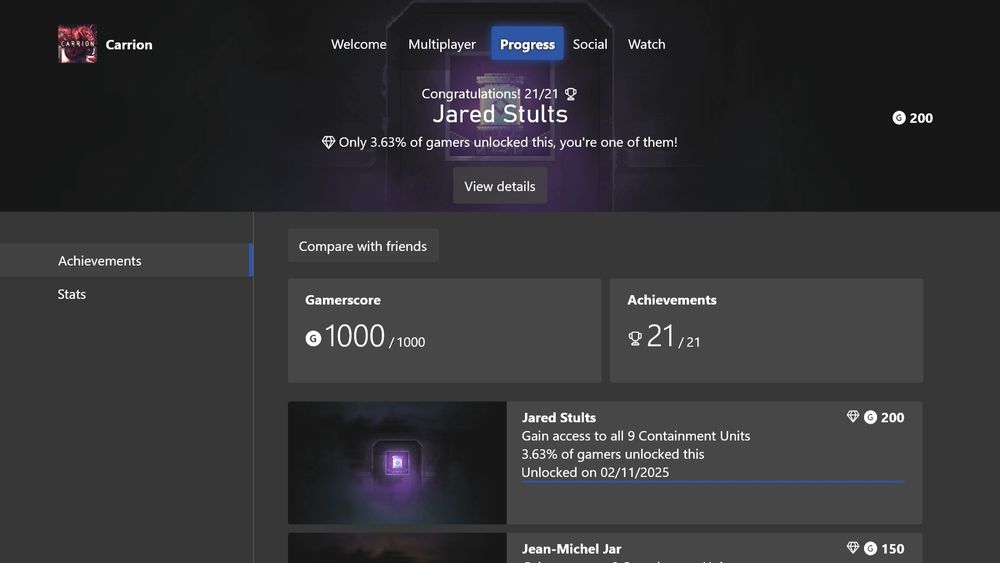Open the Watch tab
The width and height of the screenshot is (1000, 563).
[x=646, y=44]
